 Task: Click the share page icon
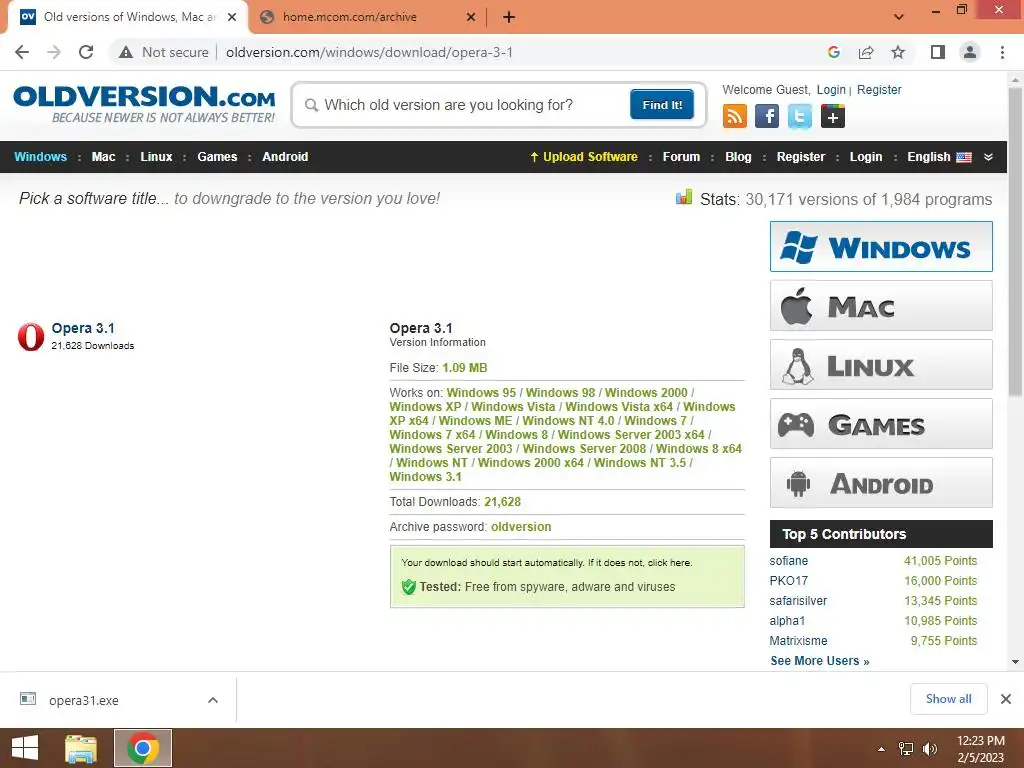pyautogui.click(x=866, y=52)
